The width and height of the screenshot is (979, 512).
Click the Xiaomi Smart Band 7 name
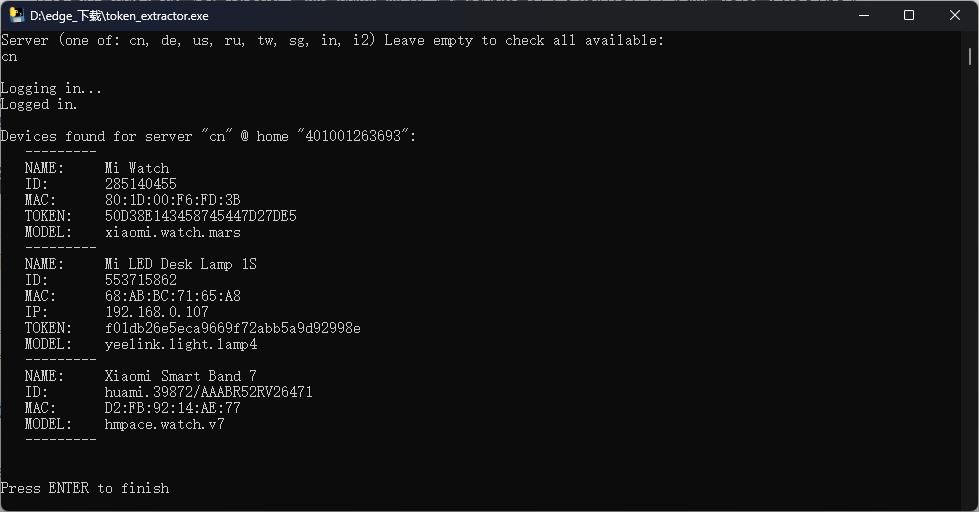[180, 376]
